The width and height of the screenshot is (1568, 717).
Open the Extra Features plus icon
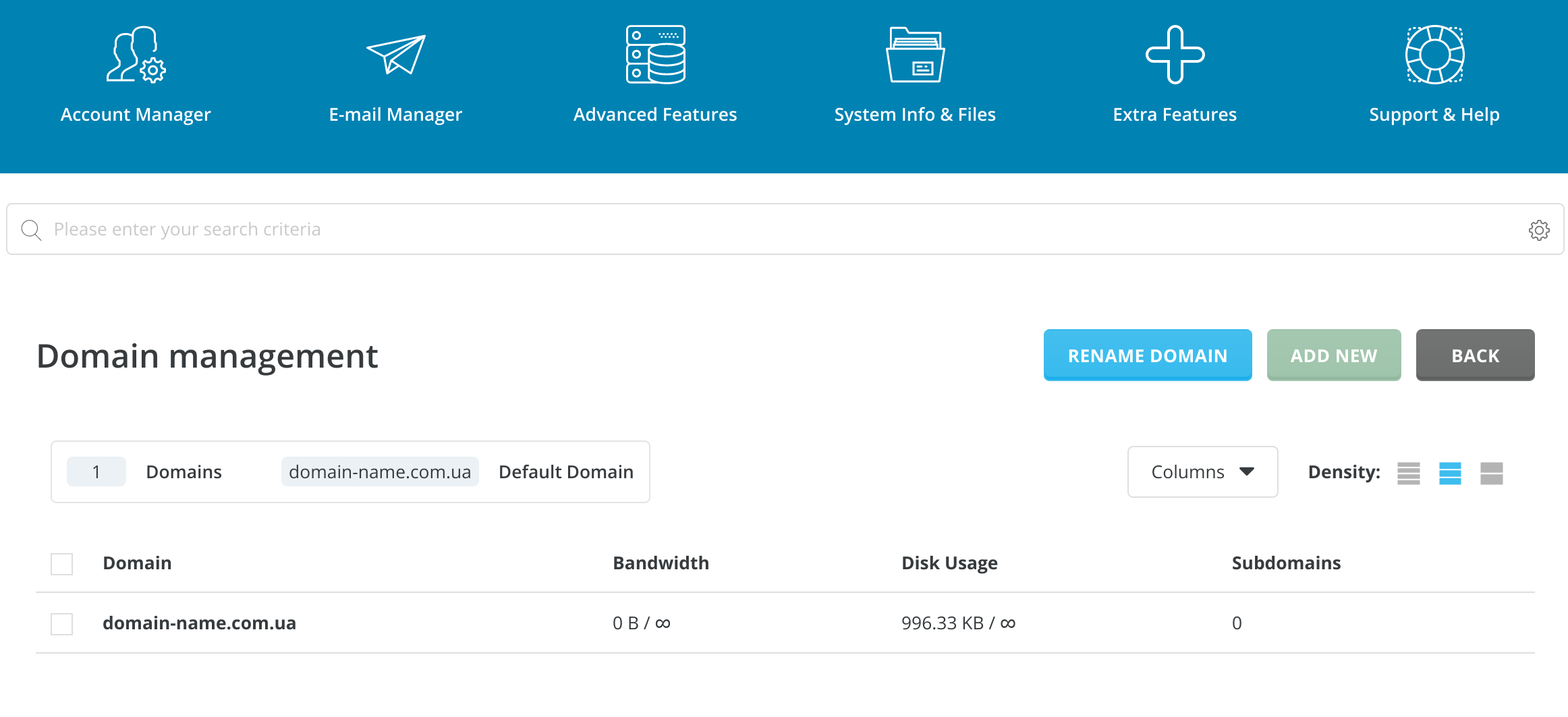pyautogui.click(x=1175, y=55)
